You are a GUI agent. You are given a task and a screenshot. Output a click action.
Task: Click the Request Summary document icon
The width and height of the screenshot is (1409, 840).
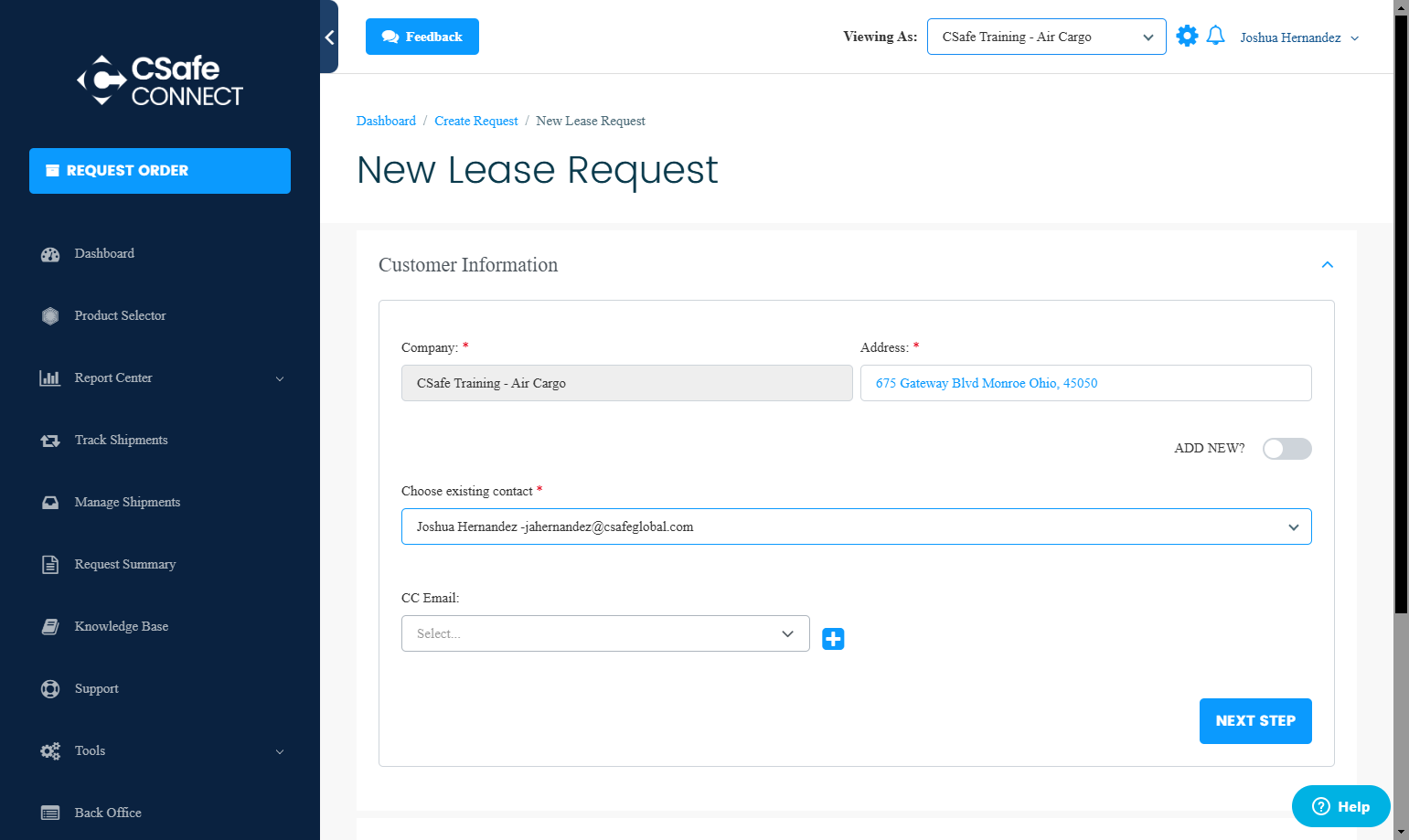[50, 565]
